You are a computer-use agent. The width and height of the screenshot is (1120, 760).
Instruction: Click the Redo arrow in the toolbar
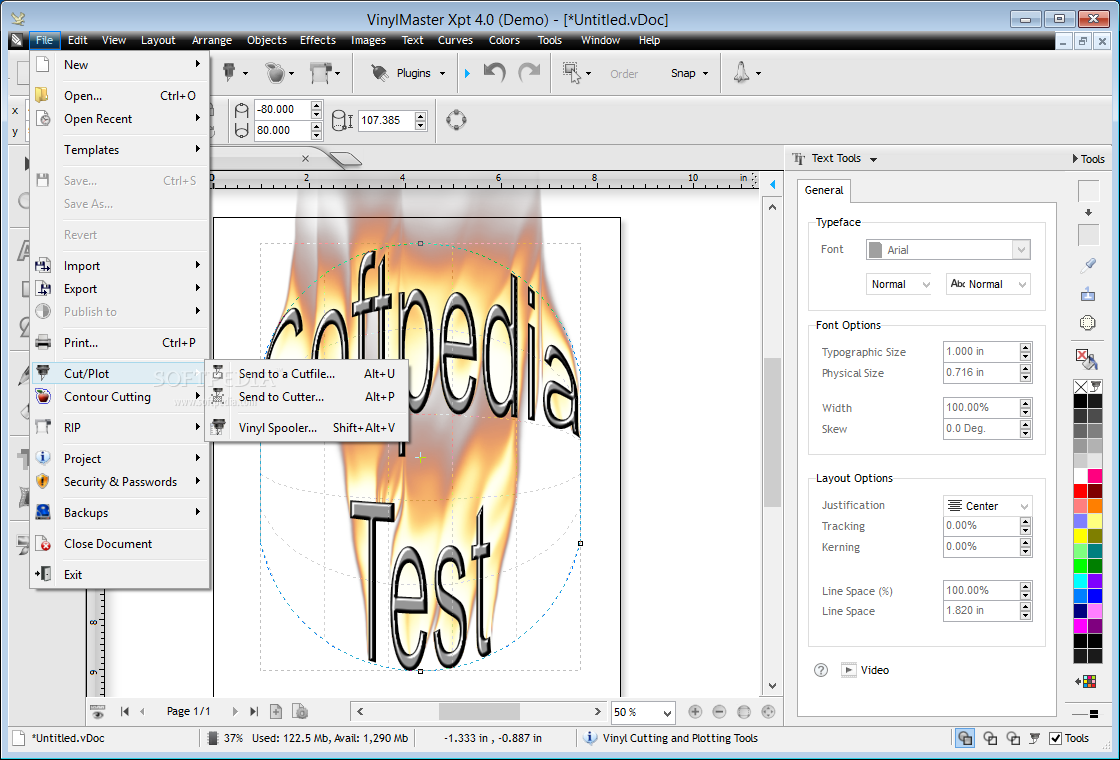529,73
